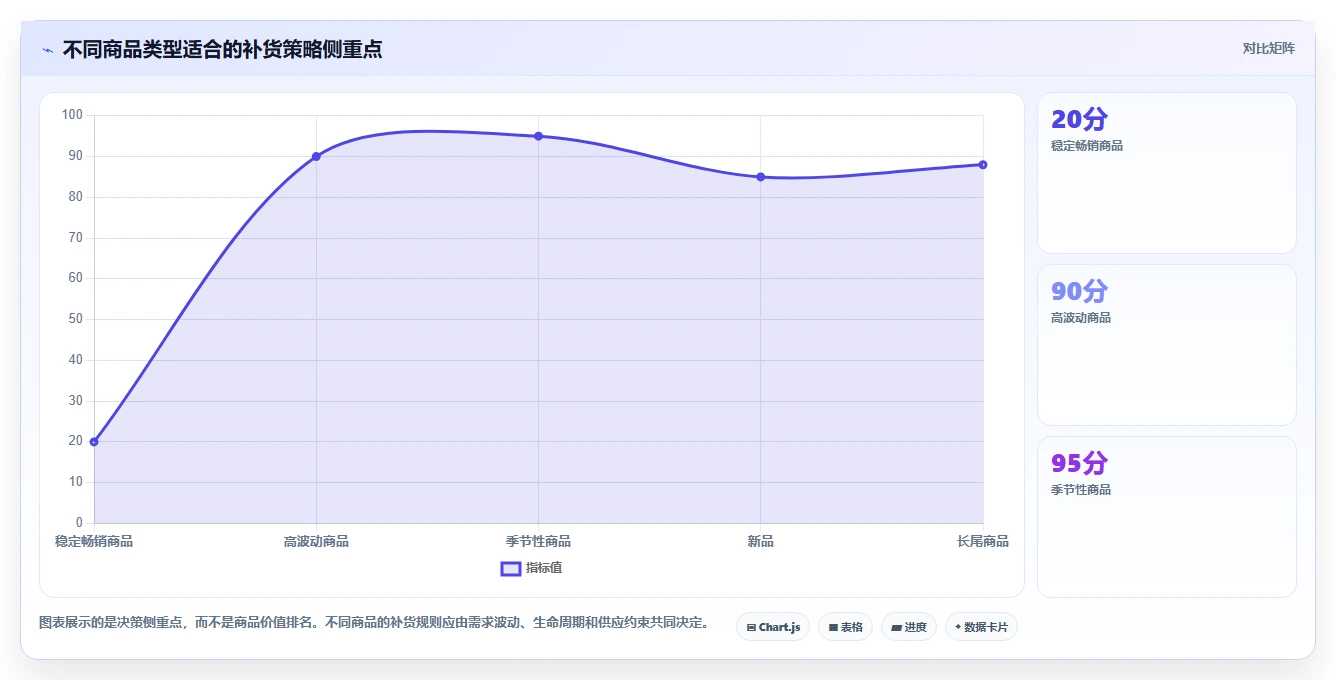
Task: Click the 表格 tag chip
Action: click(x=845, y=627)
